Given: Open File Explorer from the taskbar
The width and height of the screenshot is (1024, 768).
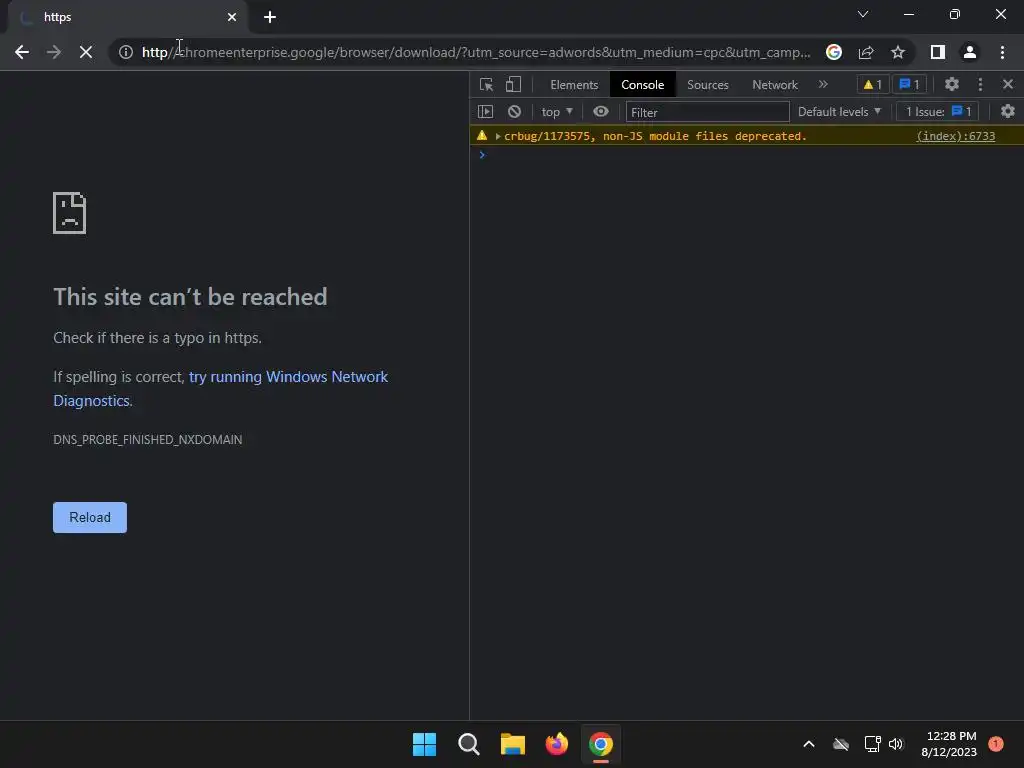Looking at the screenshot, I should [x=513, y=744].
